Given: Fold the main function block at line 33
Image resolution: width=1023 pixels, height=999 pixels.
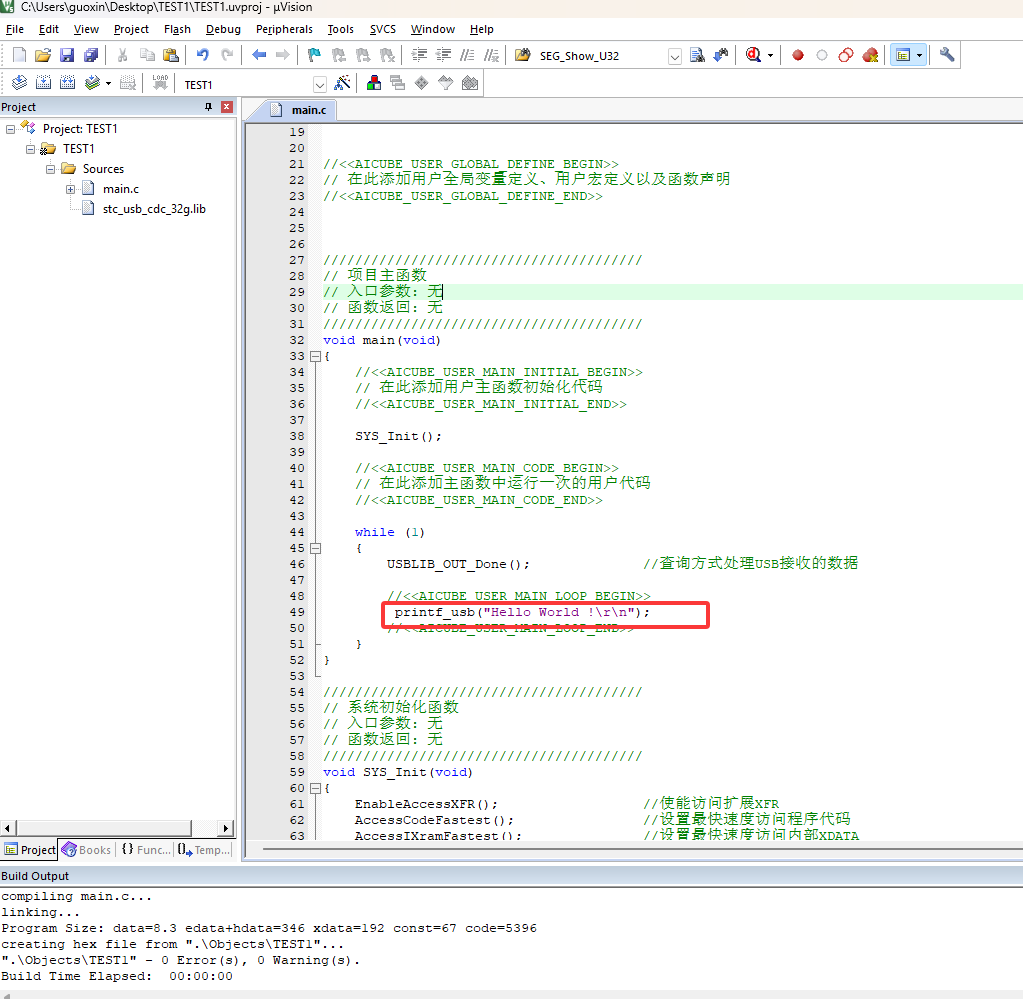Looking at the screenshot, I should pos(316,356).
